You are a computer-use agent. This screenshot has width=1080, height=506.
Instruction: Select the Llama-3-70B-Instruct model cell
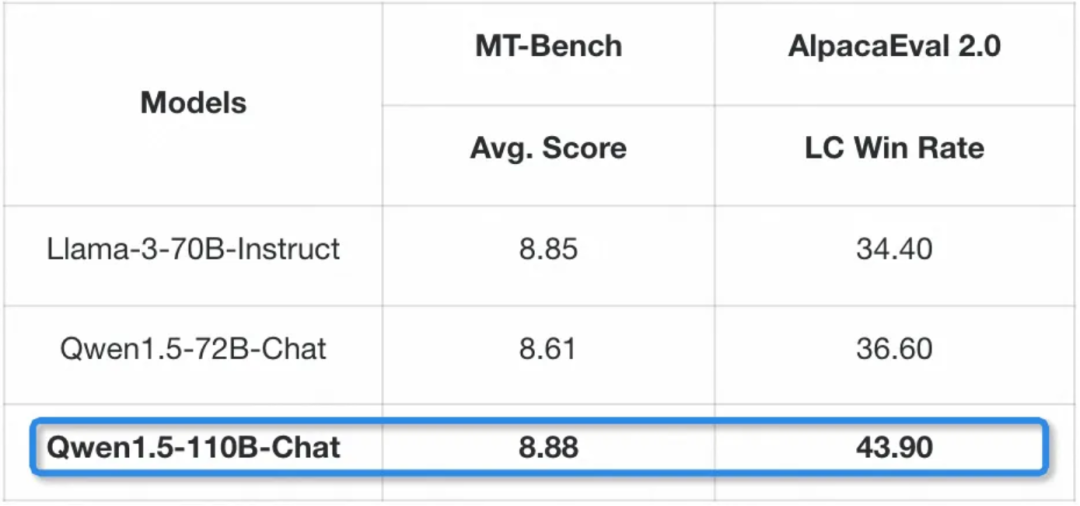click(193, 248)
